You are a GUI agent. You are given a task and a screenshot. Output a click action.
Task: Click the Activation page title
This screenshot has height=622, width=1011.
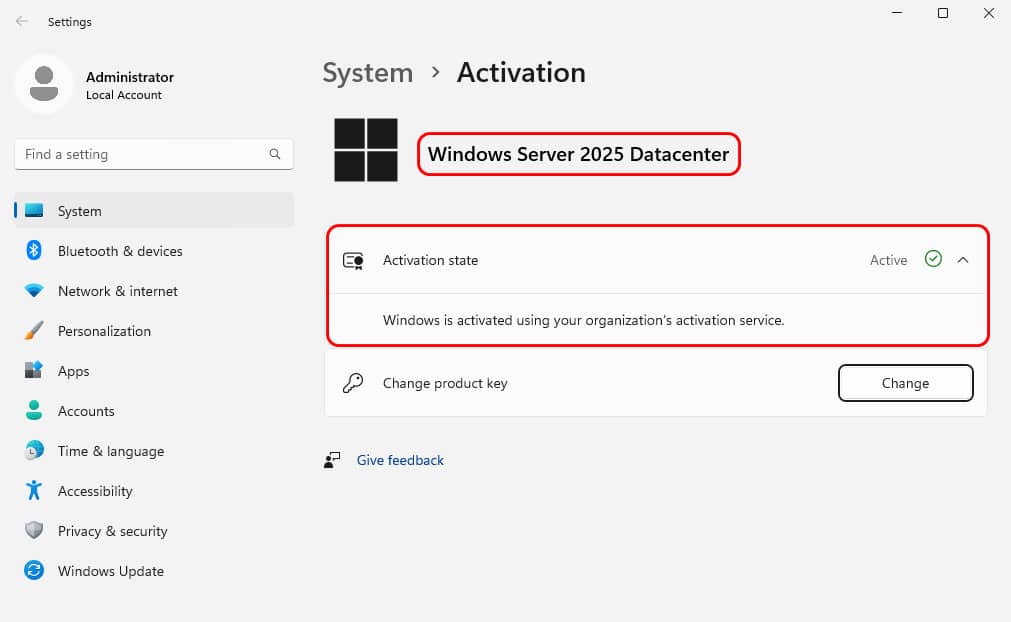[x=521, y=72]
